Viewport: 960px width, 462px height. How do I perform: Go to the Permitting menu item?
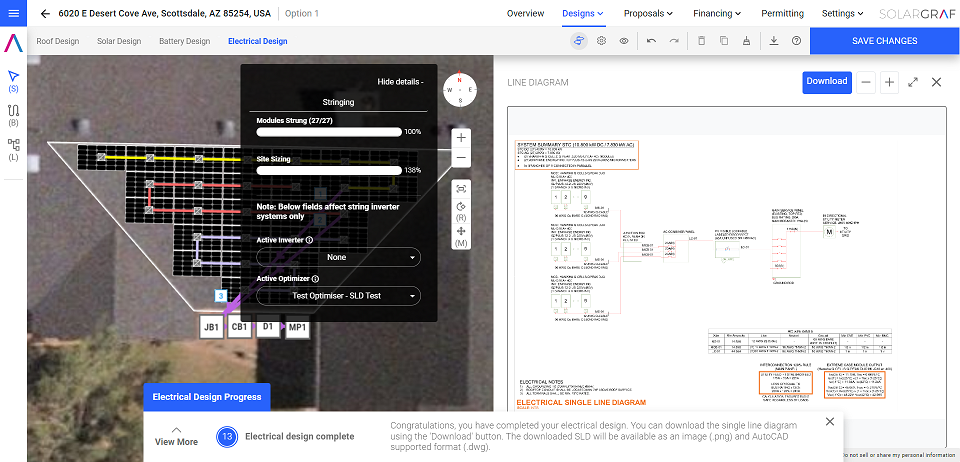[x=782, y=14]
